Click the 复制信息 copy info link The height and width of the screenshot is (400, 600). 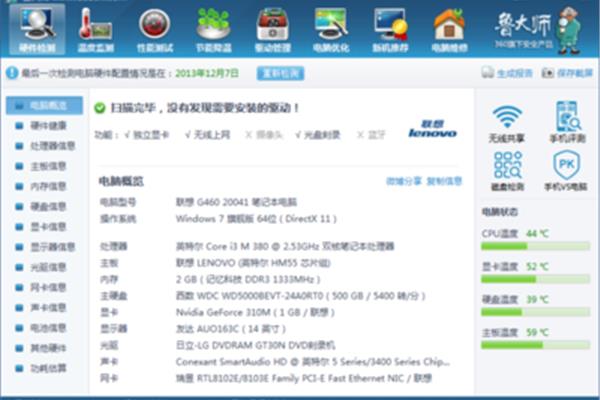click(444, 181)
